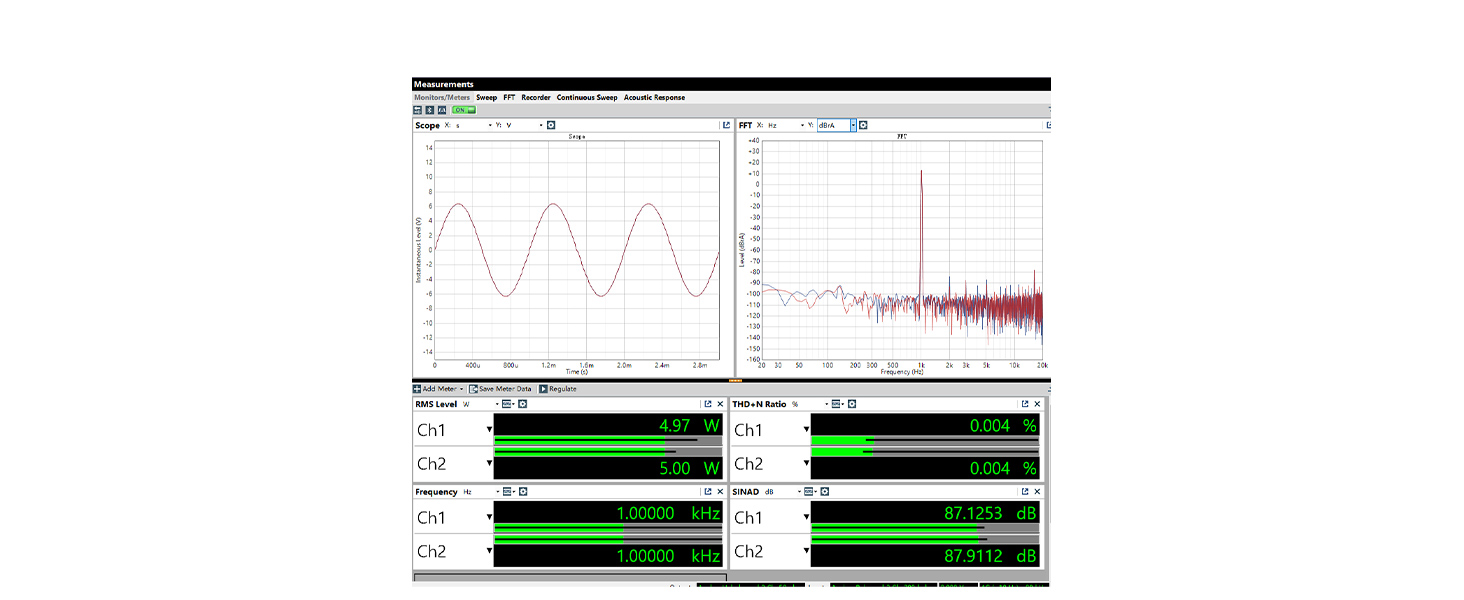Close the THD+N Ratio meter
This screenshot has height=600, width=1464.
[1037, 404]
